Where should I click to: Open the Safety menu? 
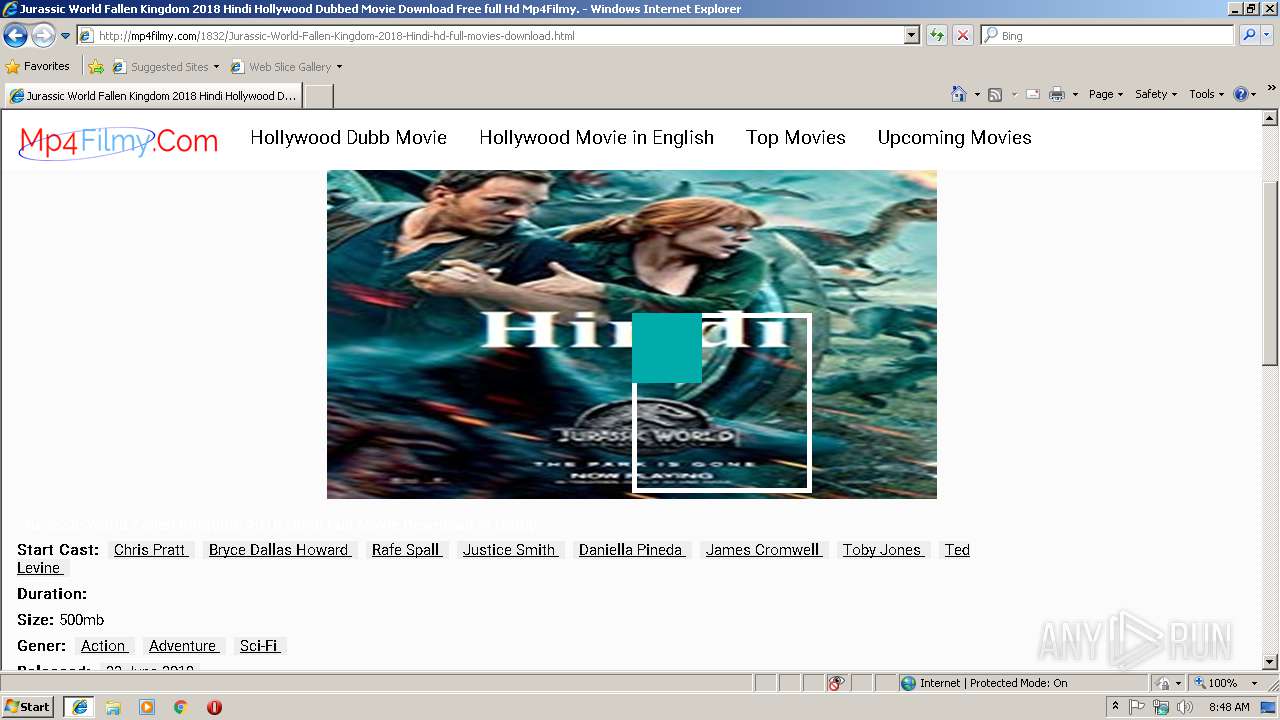click(x=1156, y=94)
